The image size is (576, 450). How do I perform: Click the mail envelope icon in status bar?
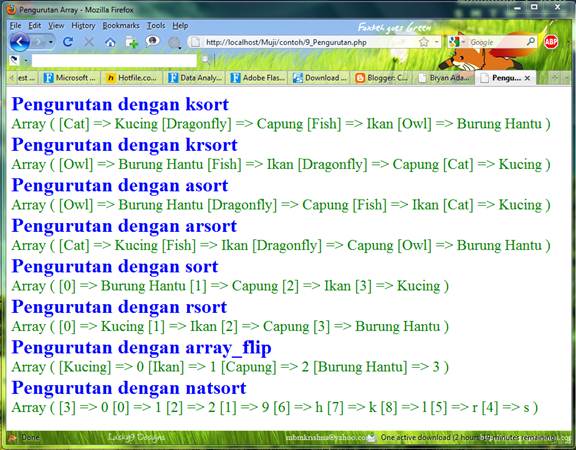click(371, 438)
